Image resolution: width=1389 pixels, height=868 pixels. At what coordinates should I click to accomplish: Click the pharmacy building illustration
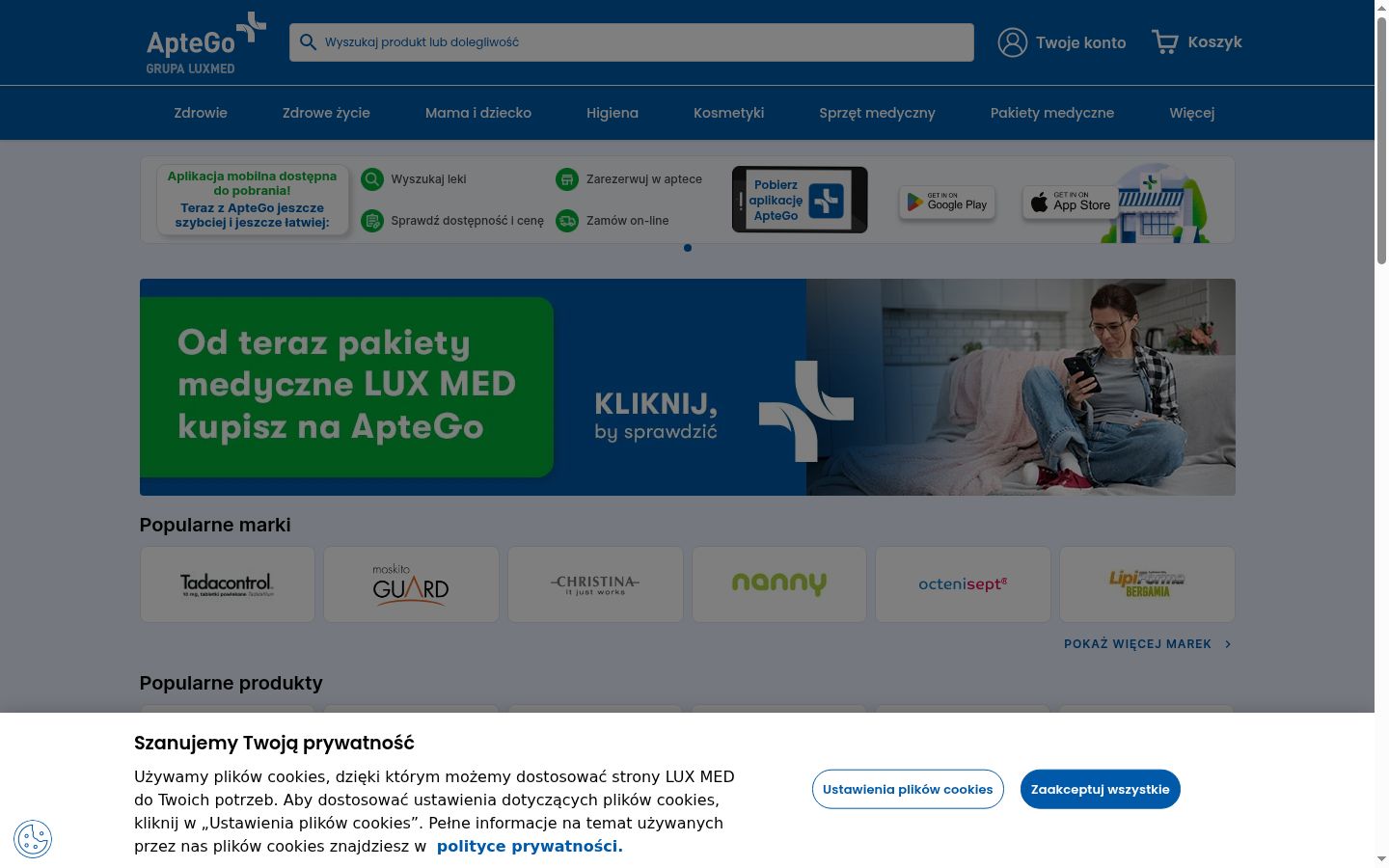1157,203
